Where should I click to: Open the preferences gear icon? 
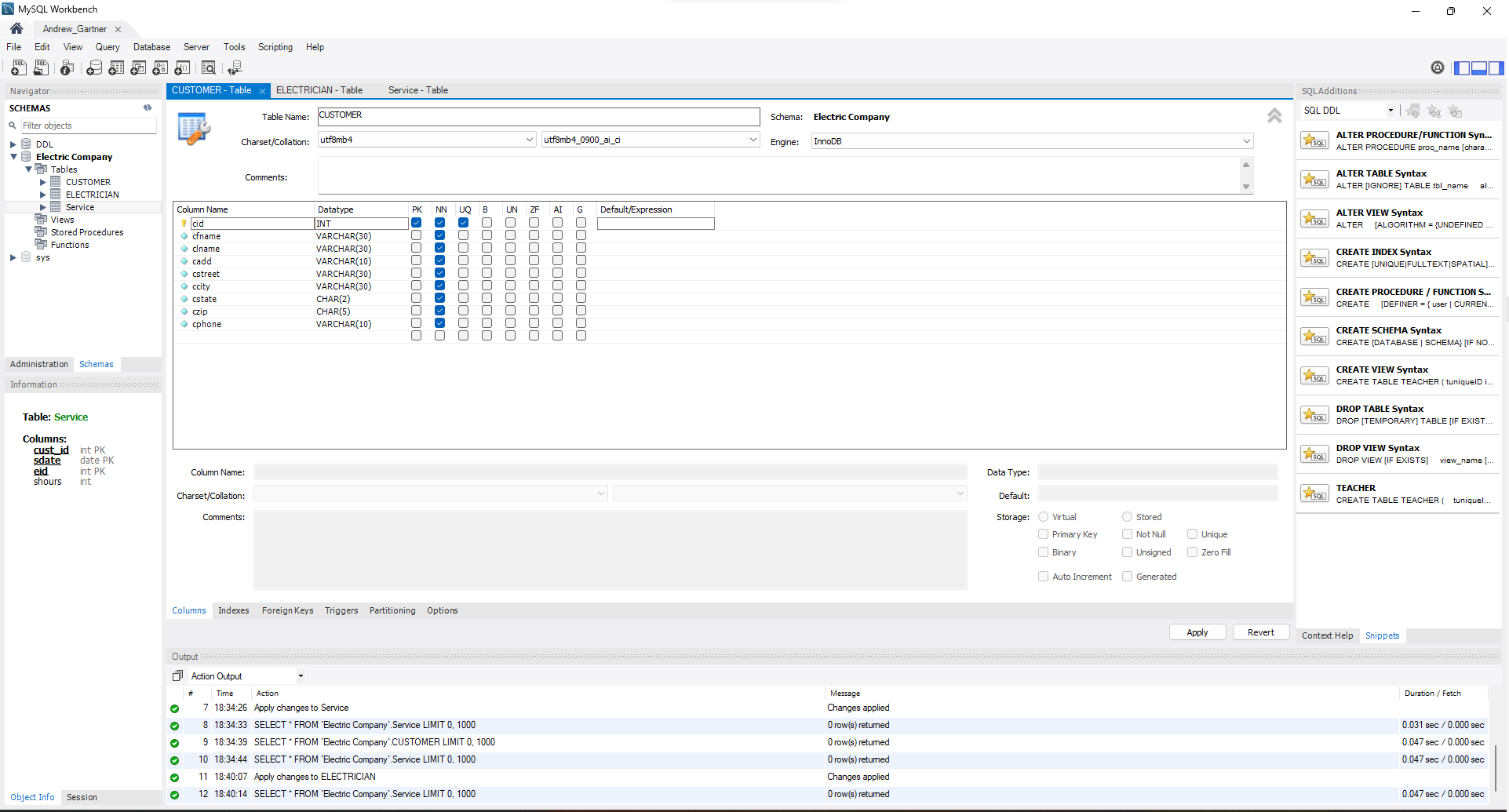[x=1438, y=67]
